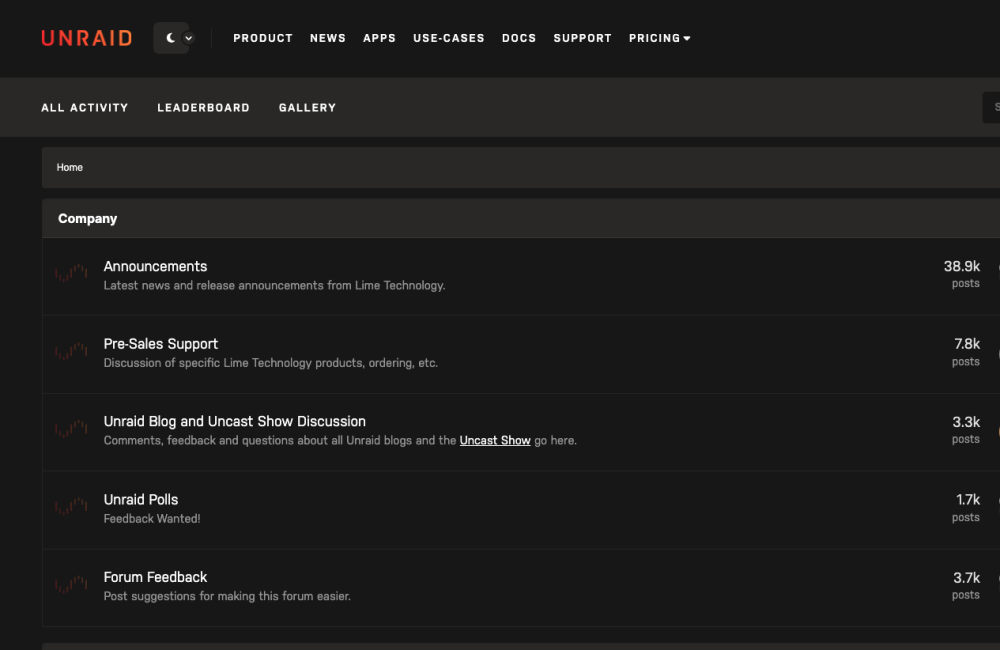Open the Docs link
The image size is (1000, 650).
519,38
